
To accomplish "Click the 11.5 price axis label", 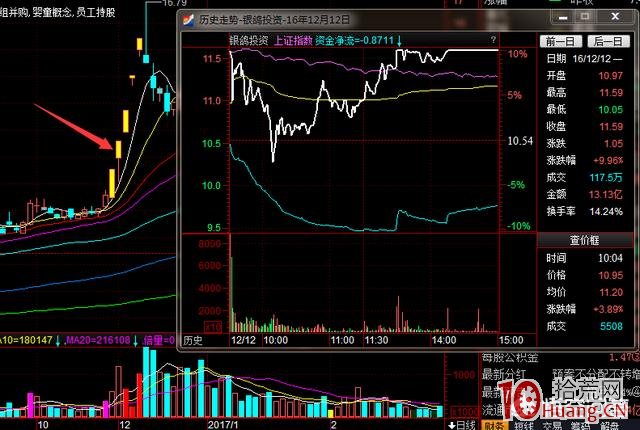I will tap(212, 59).
